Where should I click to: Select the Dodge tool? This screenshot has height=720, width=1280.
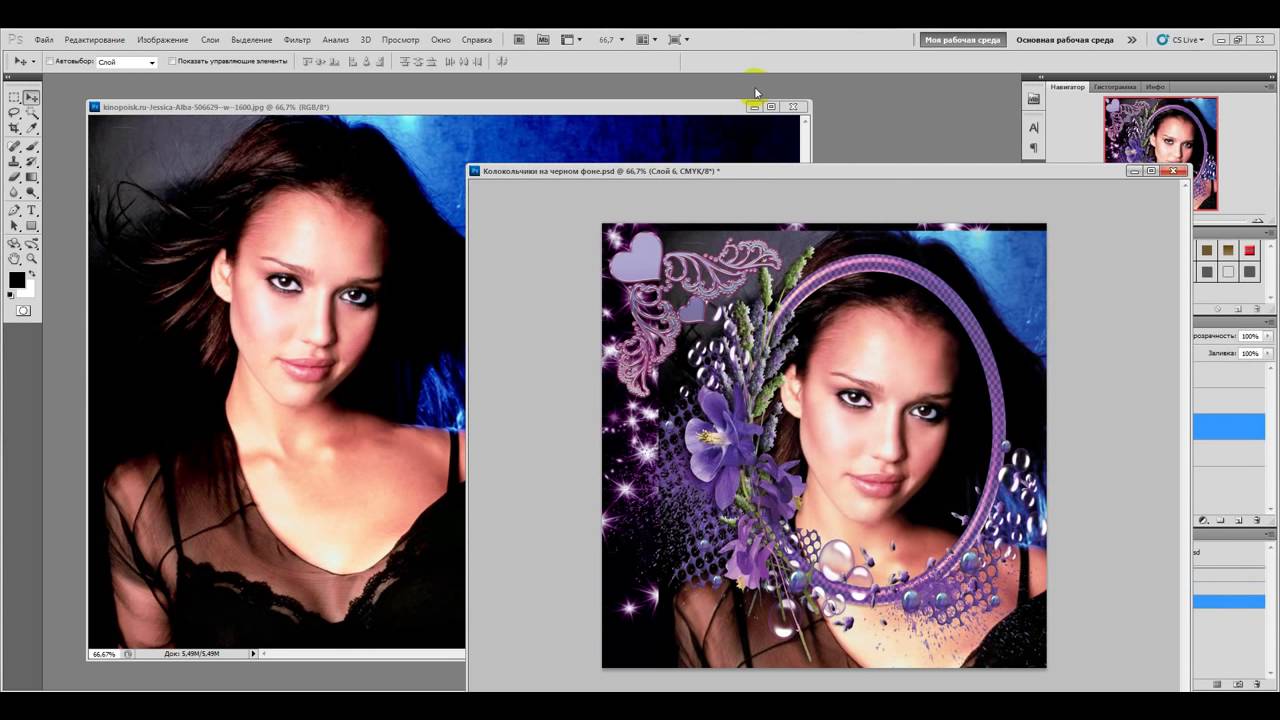tap(32, 192)
